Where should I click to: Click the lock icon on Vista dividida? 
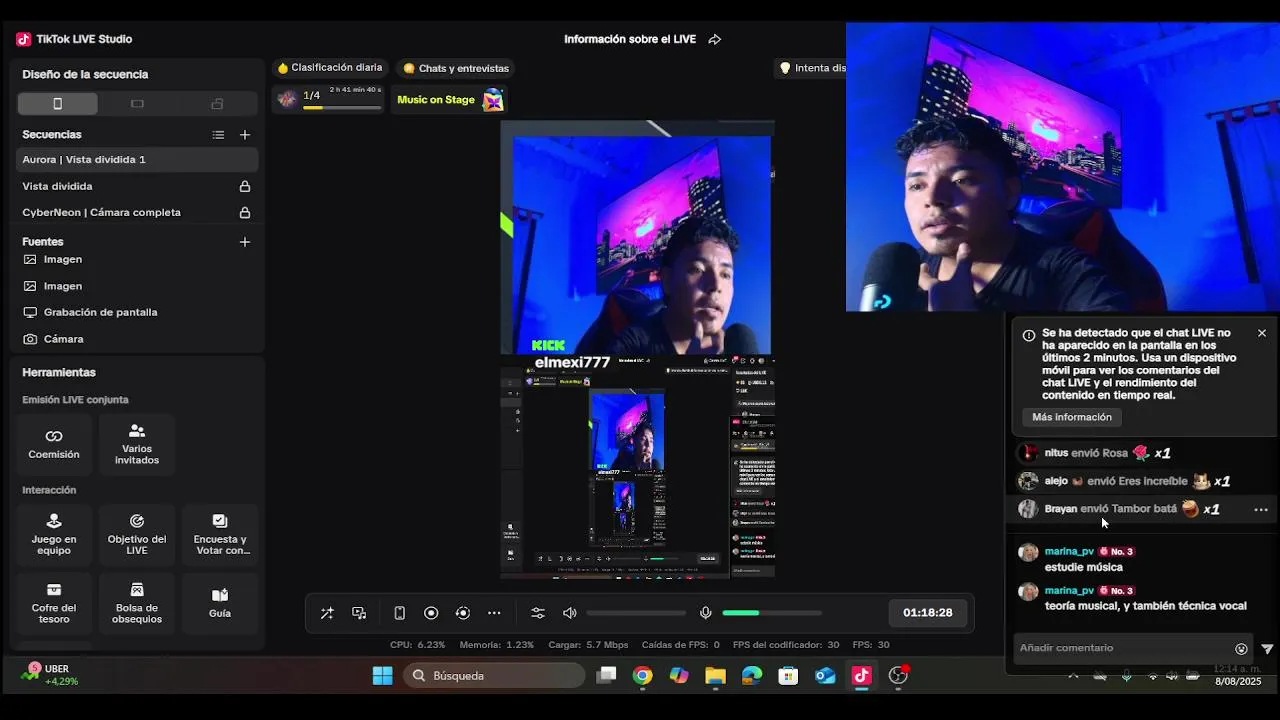pos(245,186)
